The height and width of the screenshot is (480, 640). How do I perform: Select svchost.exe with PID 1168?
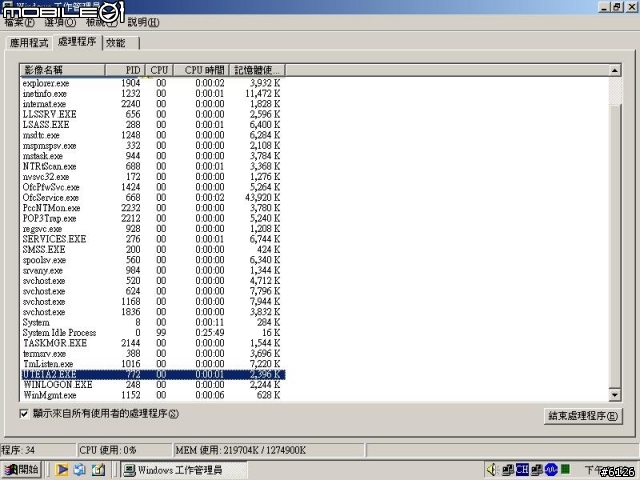pyautogui.click(x=152, y=302)
